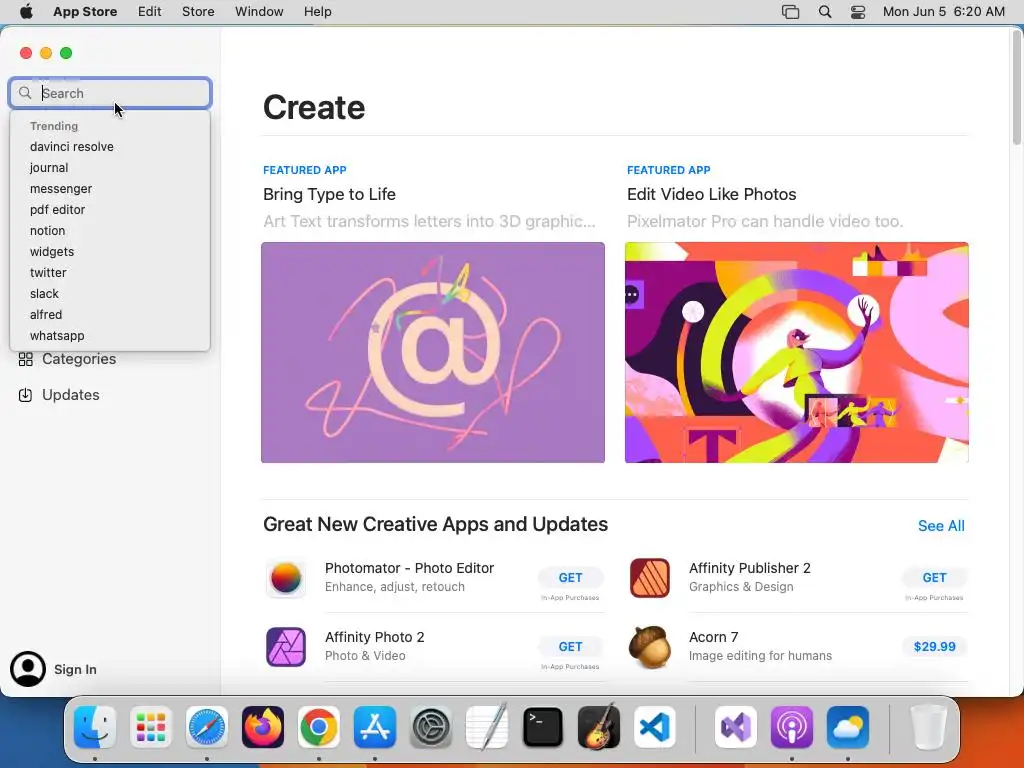1024x768 pixels.
Task: Open the Apple menu
Action: (26, 12)
